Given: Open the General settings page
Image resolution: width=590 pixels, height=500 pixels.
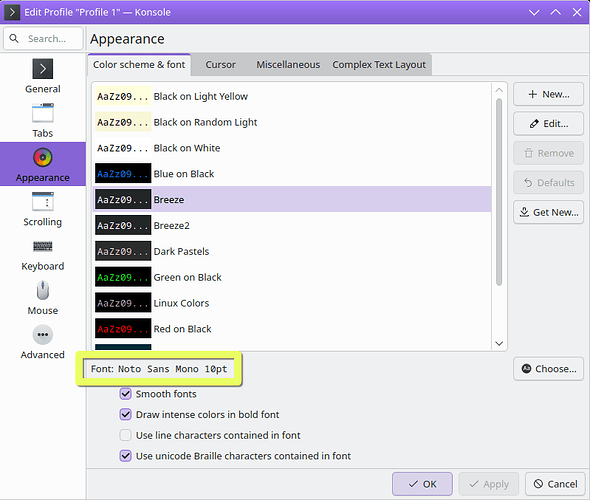Looking at the screenshot, I should pos(43,76).
